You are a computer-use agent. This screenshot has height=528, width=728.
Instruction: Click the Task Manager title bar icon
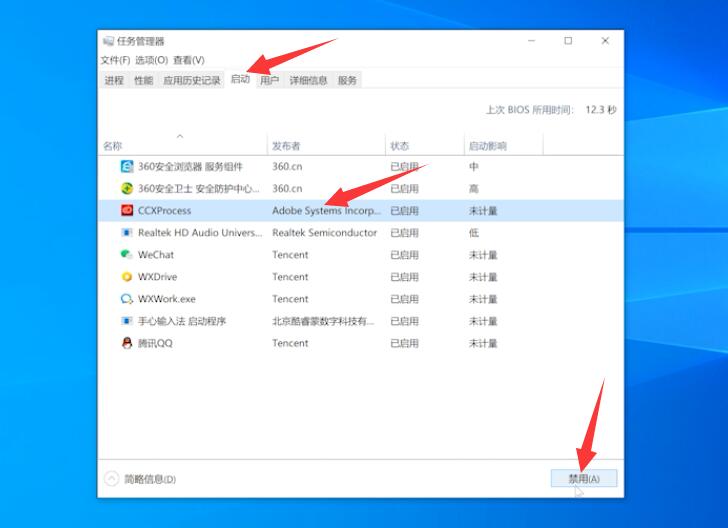pyautogui.click(x=108, y=41)
